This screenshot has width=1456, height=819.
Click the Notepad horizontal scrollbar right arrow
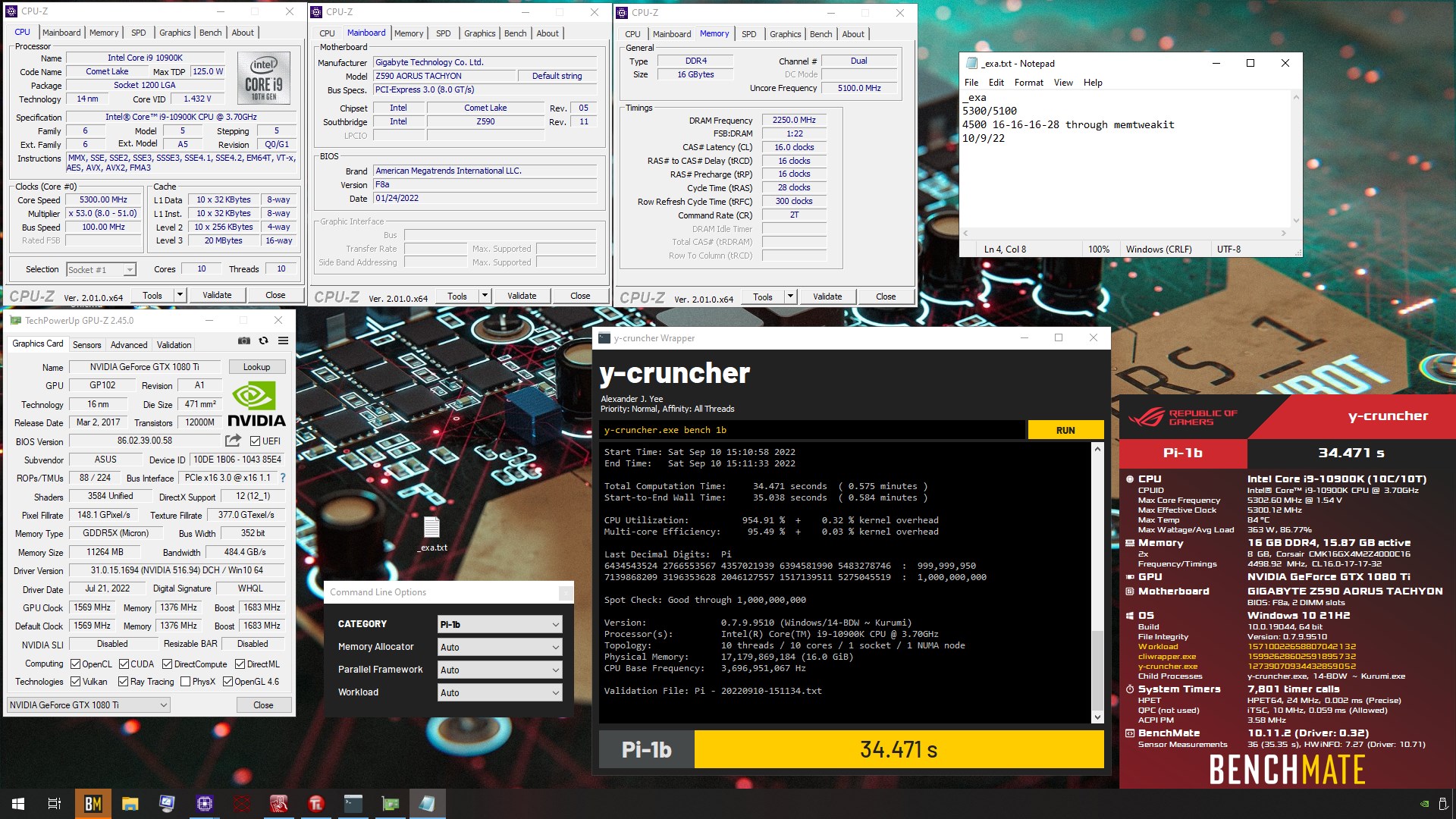[x=1283, y=233]
